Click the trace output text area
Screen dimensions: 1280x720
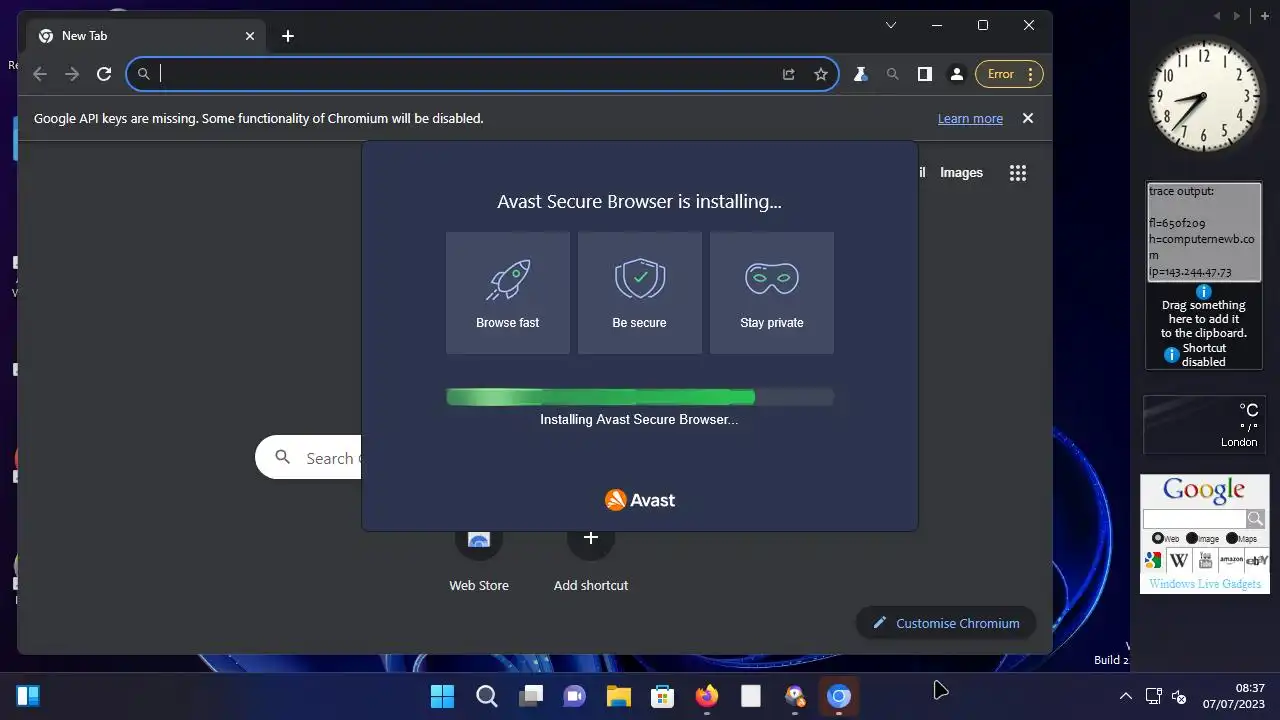tap(1204, 232)
